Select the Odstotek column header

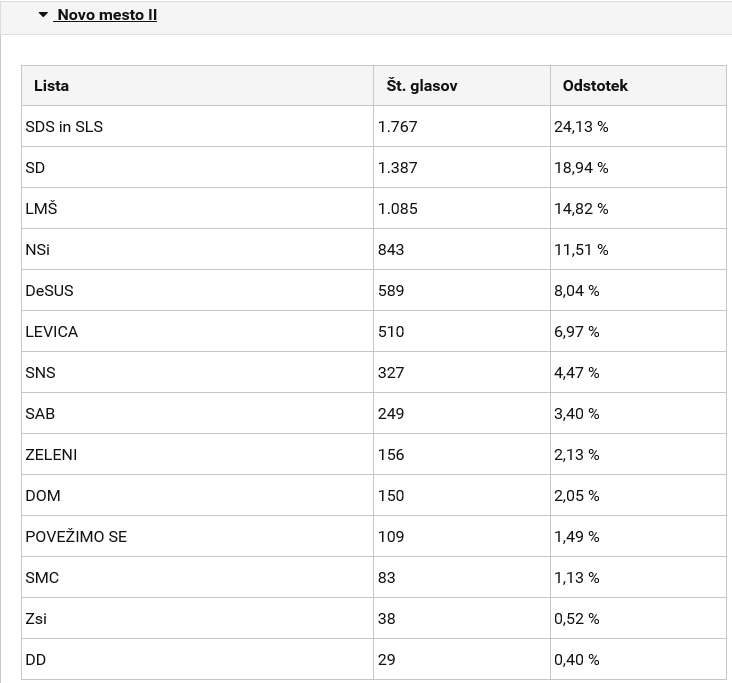pyautogui.click(x=595, y=86)
